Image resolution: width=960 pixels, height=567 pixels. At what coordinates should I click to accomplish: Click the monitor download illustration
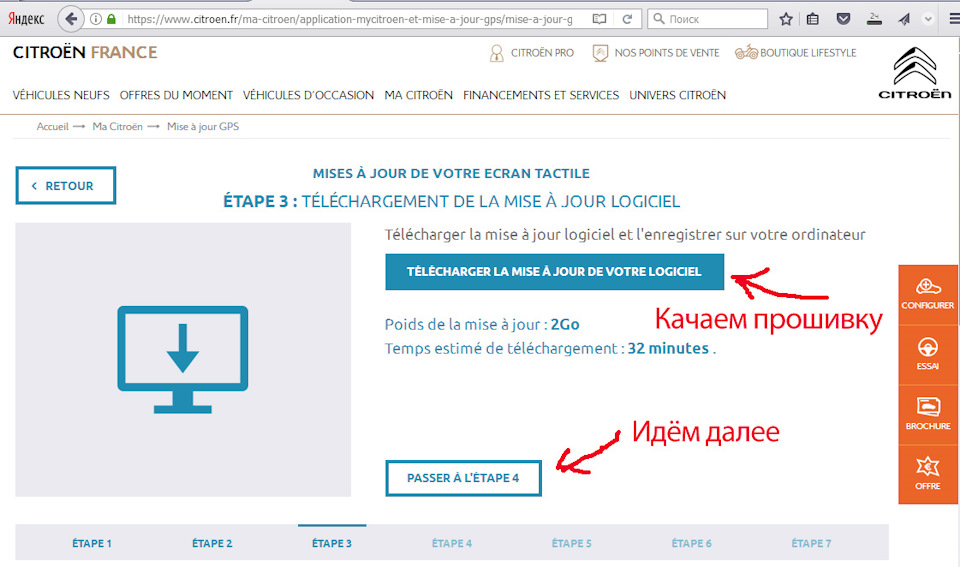(x=183, y=359)
